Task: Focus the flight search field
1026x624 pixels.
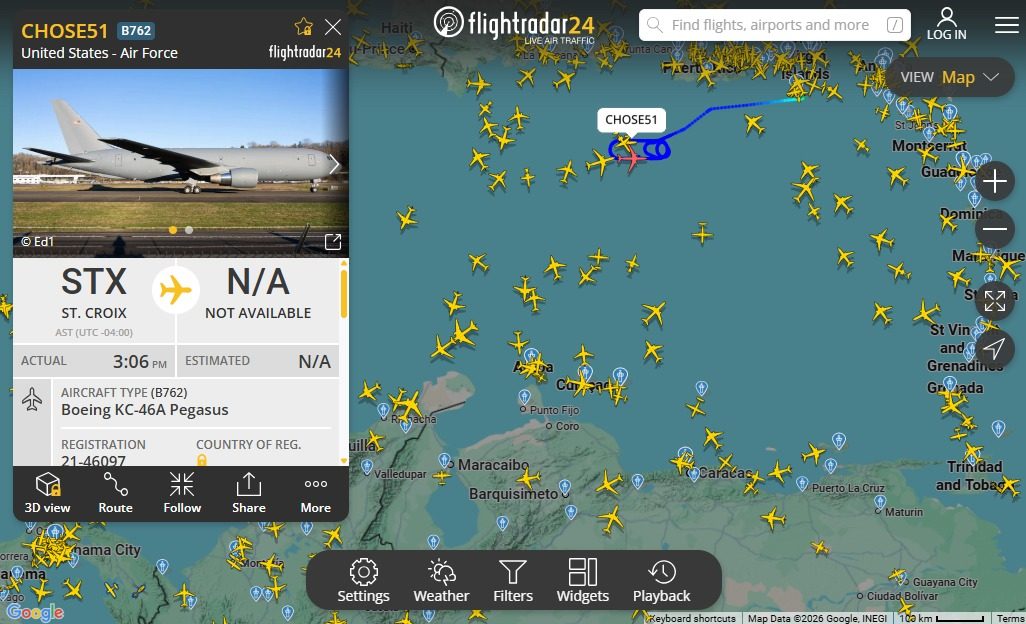Action: [775, 25]
